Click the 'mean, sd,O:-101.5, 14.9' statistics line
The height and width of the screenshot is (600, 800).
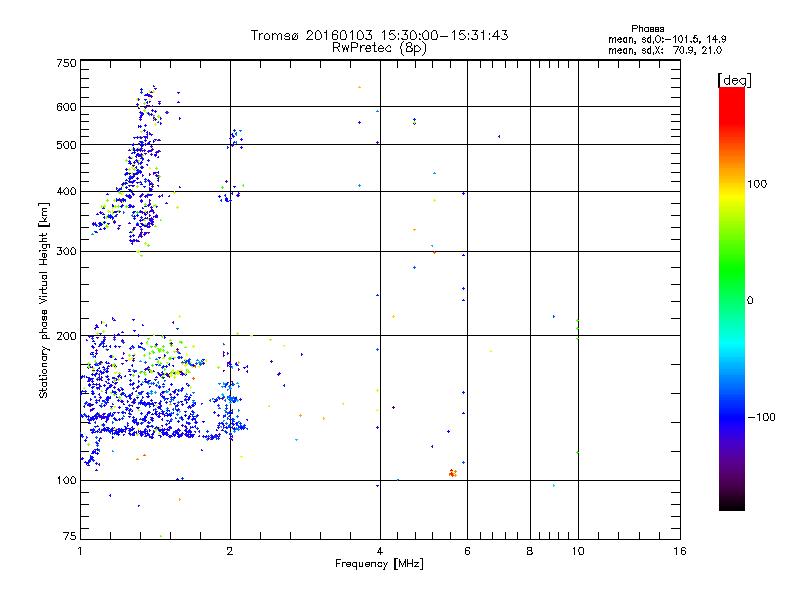click(x=667, y=39)
